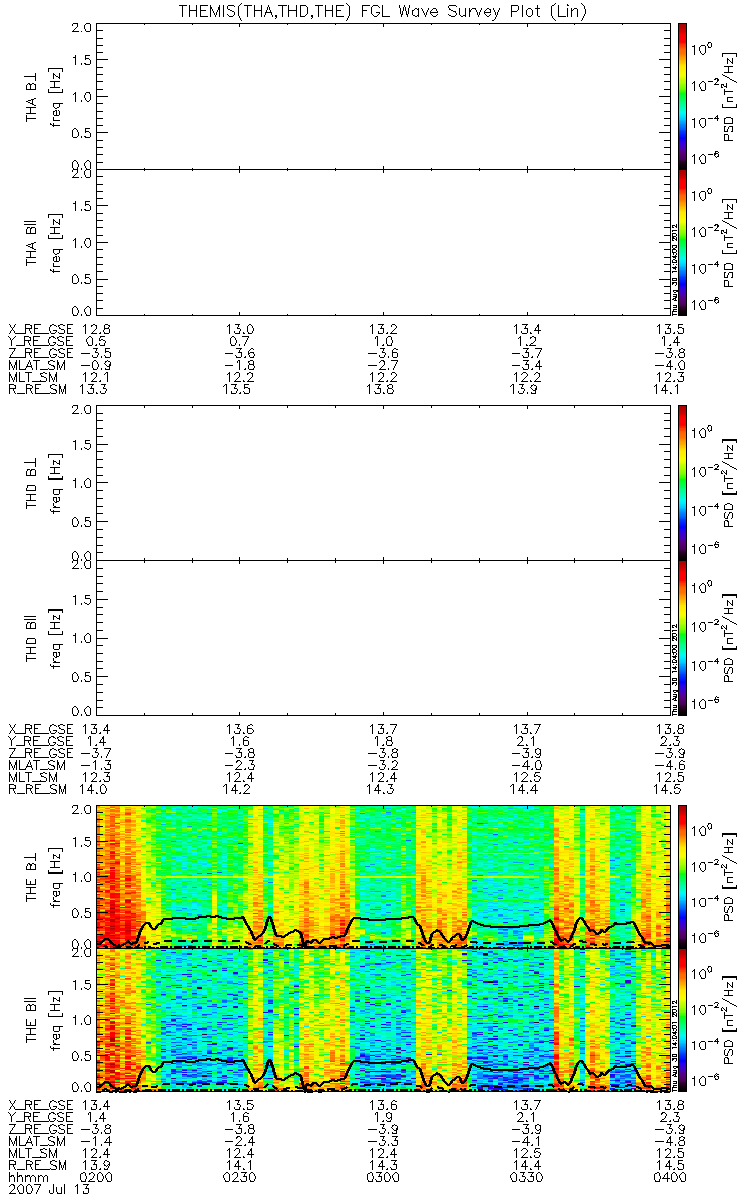Viewport: 750px width, 1200px height.
Task: Click the 'THD B⊥' axis label
Action: coord(33,482)
